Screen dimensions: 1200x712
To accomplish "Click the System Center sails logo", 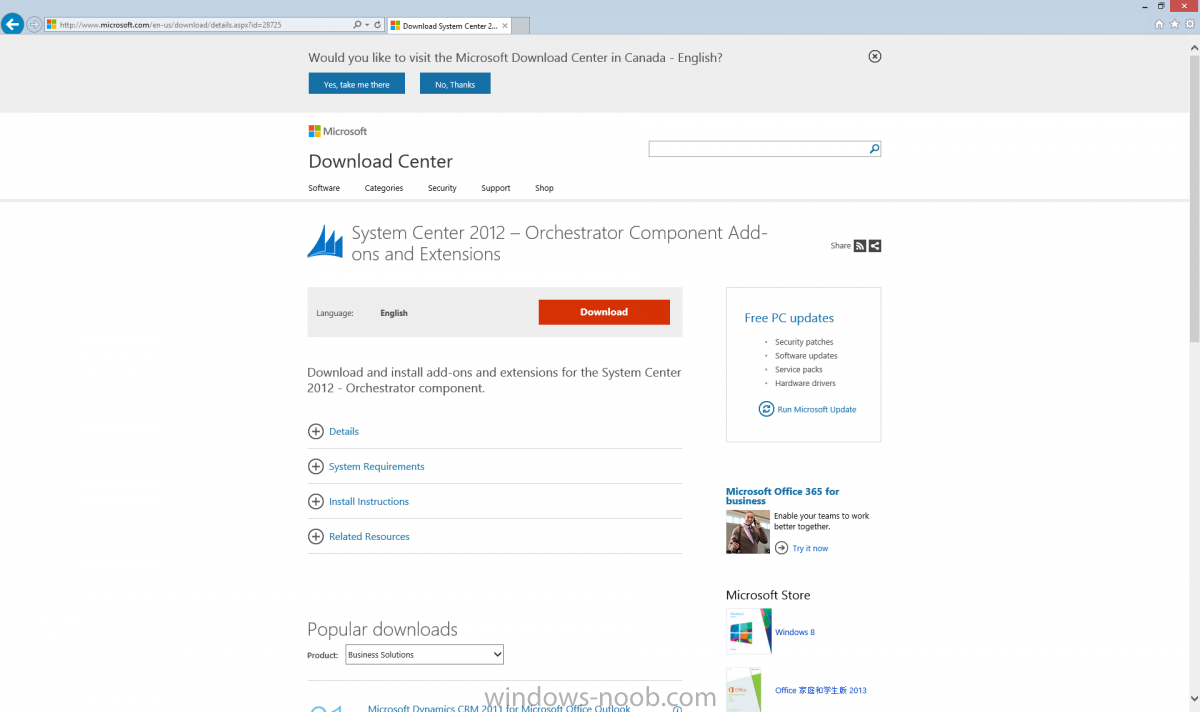I will click(x=325, y=242).
